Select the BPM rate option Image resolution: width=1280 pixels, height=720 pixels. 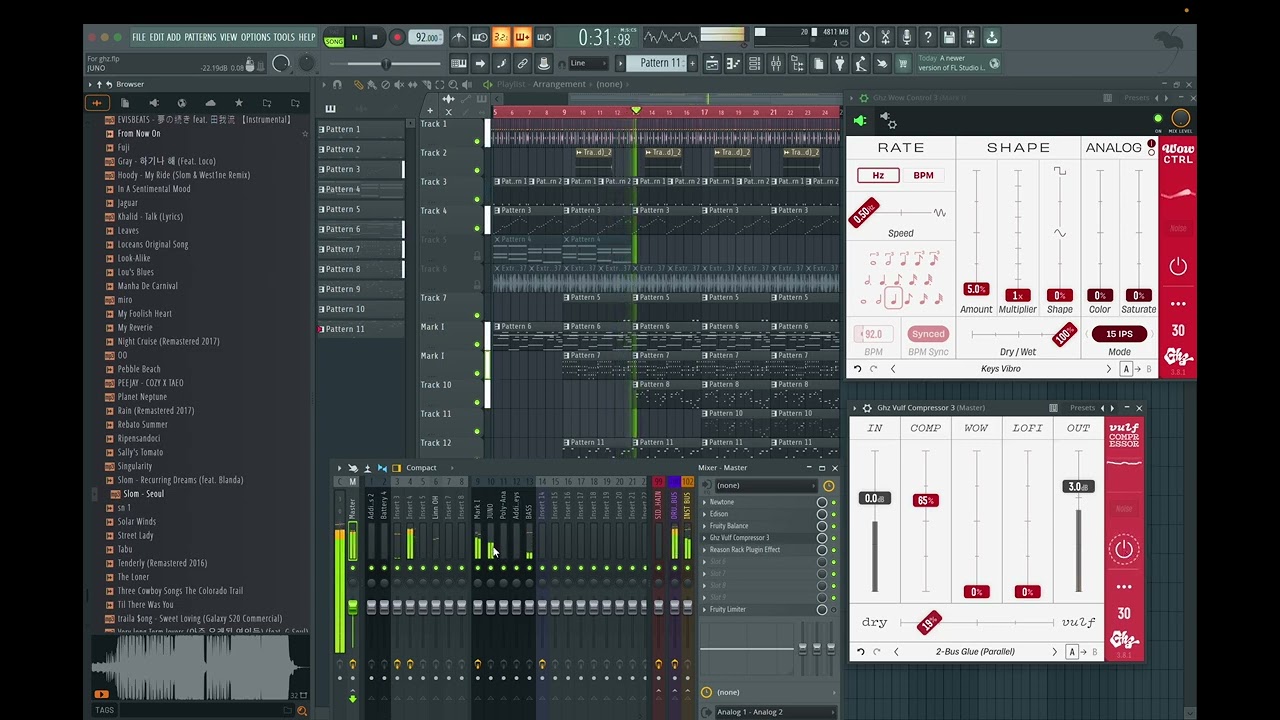click(x=923, y=176)
